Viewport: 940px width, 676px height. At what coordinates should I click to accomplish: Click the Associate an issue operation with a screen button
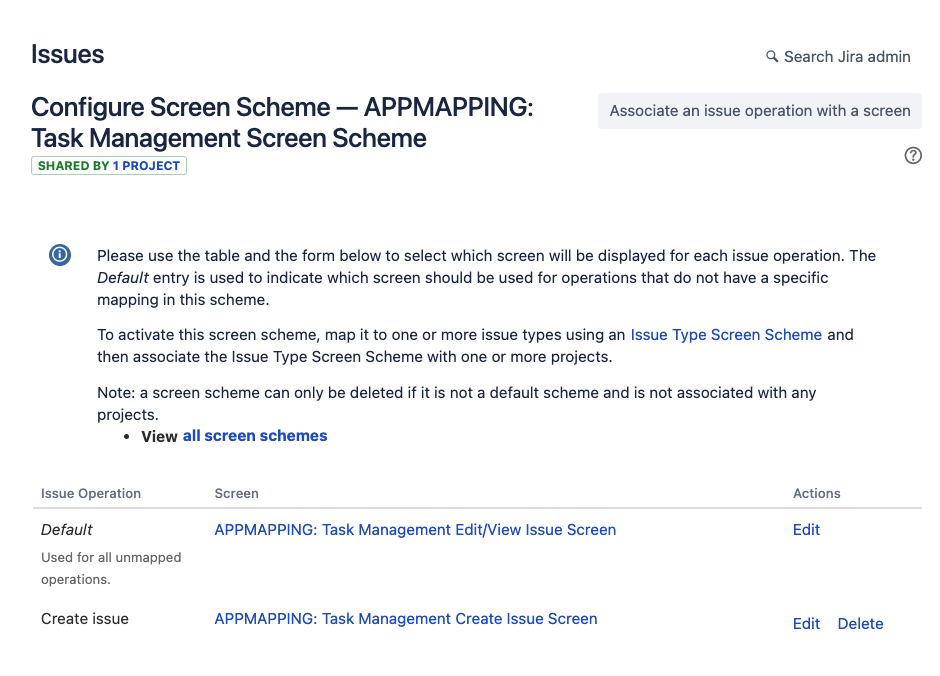[759, 110]
